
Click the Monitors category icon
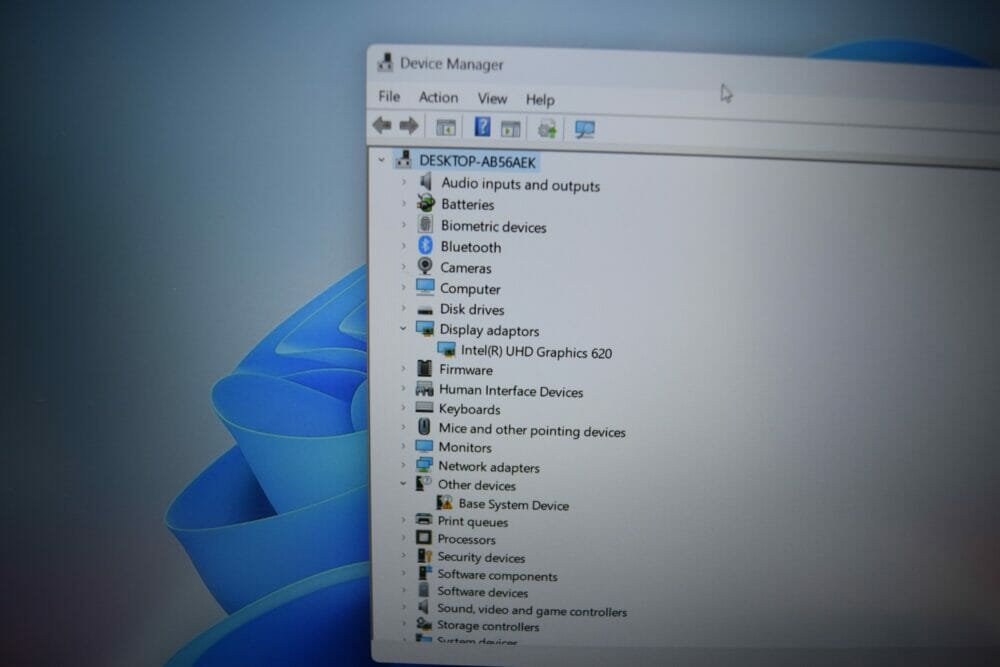(424, 446)
